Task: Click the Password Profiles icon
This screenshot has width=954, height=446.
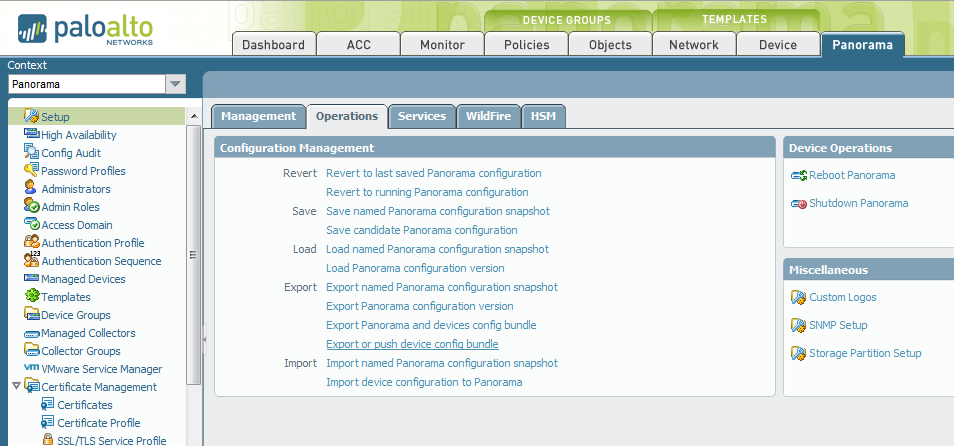Action: 32,171
